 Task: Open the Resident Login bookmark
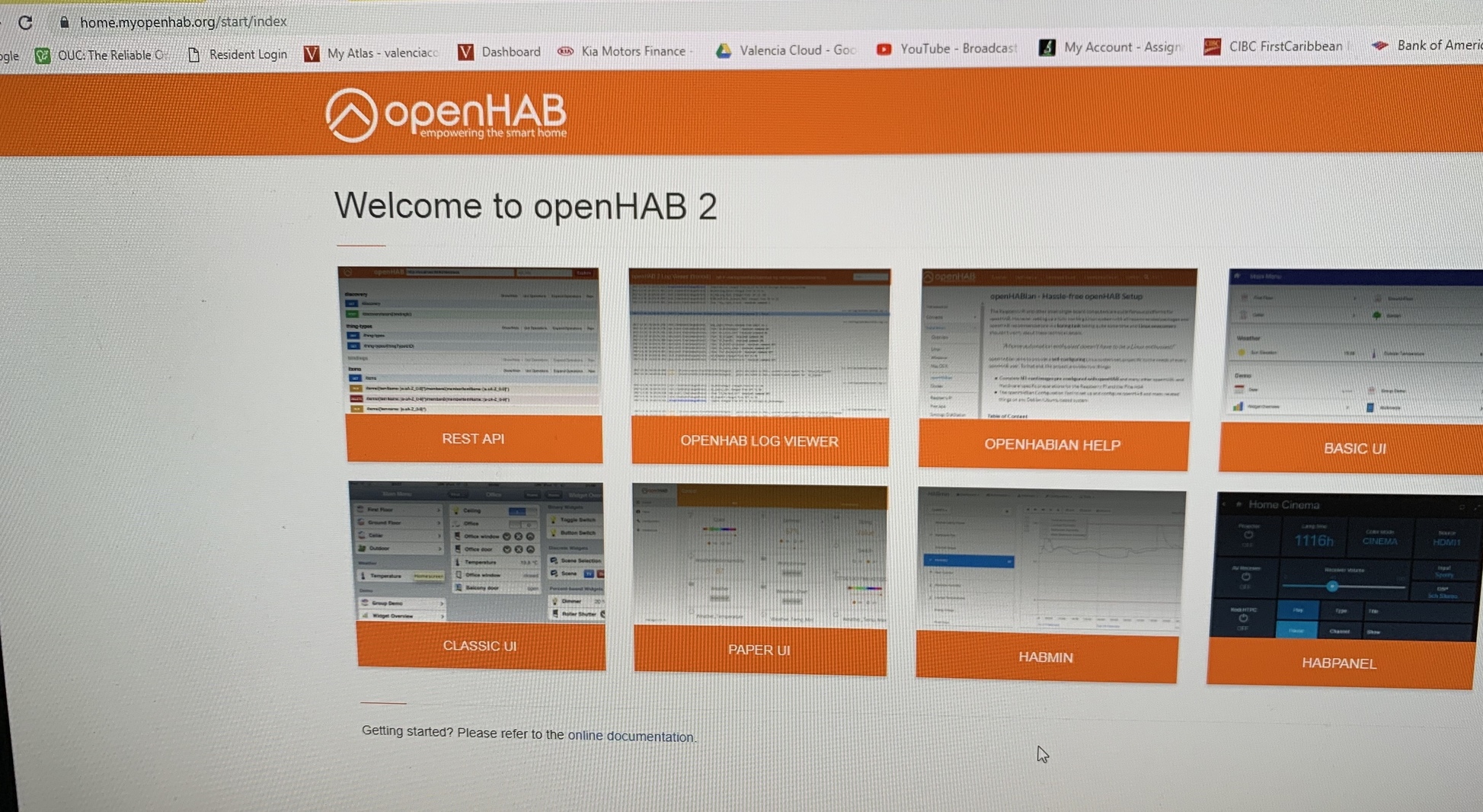click(x=247, y=54)
